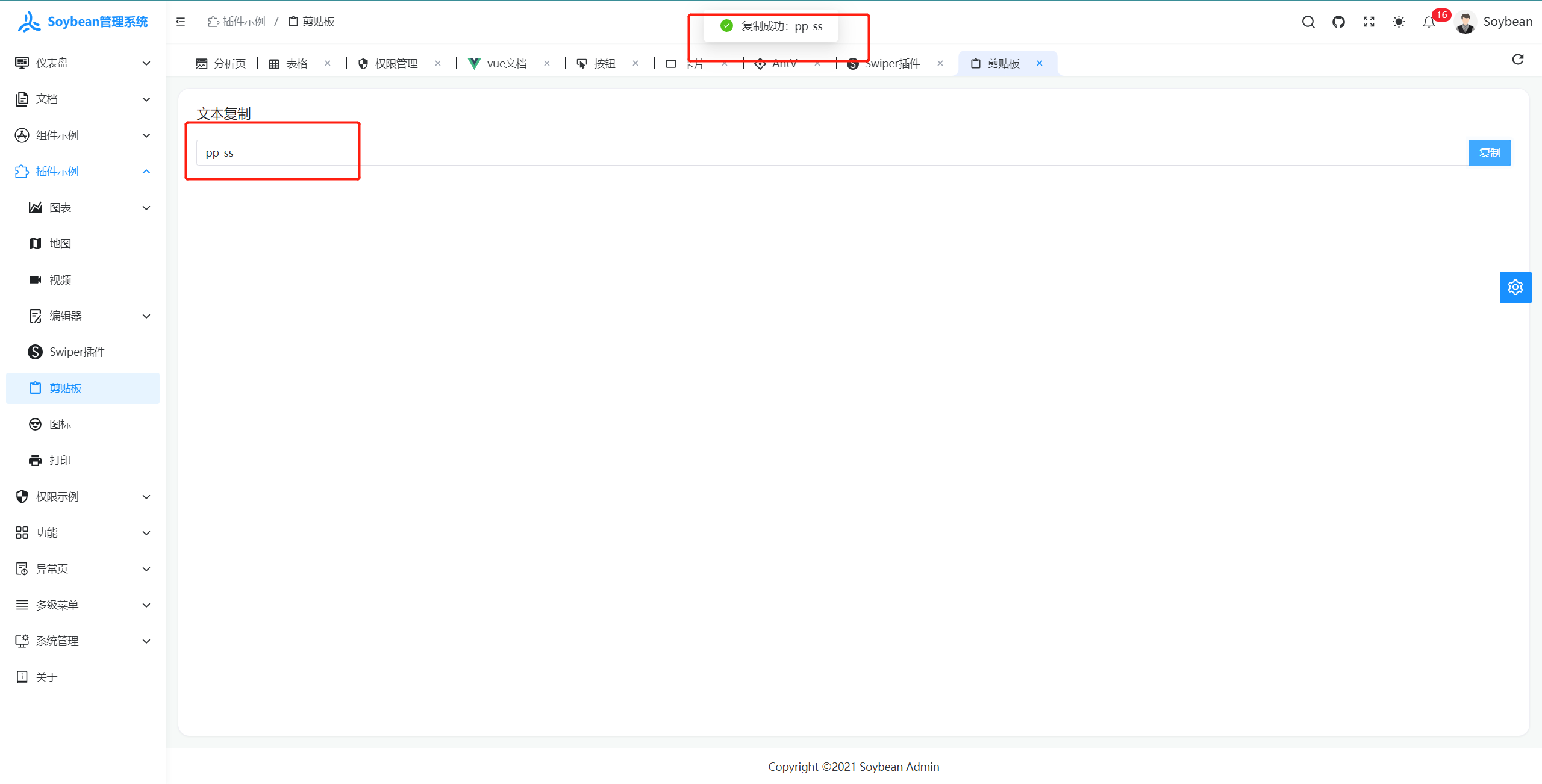1542x784 pixels.
Task: Expand the 异常页 menu
Action: 83,569
